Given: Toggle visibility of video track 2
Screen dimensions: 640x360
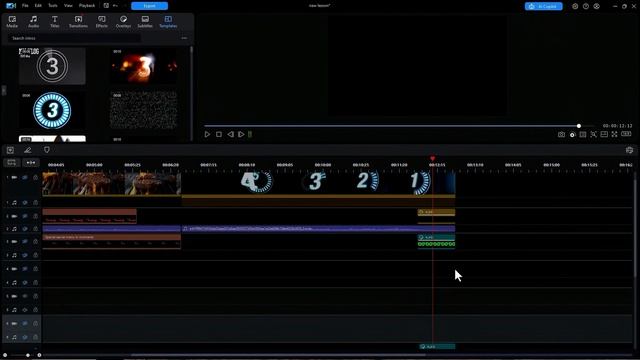Looking at the screenshot, I should tap(25, 216).
